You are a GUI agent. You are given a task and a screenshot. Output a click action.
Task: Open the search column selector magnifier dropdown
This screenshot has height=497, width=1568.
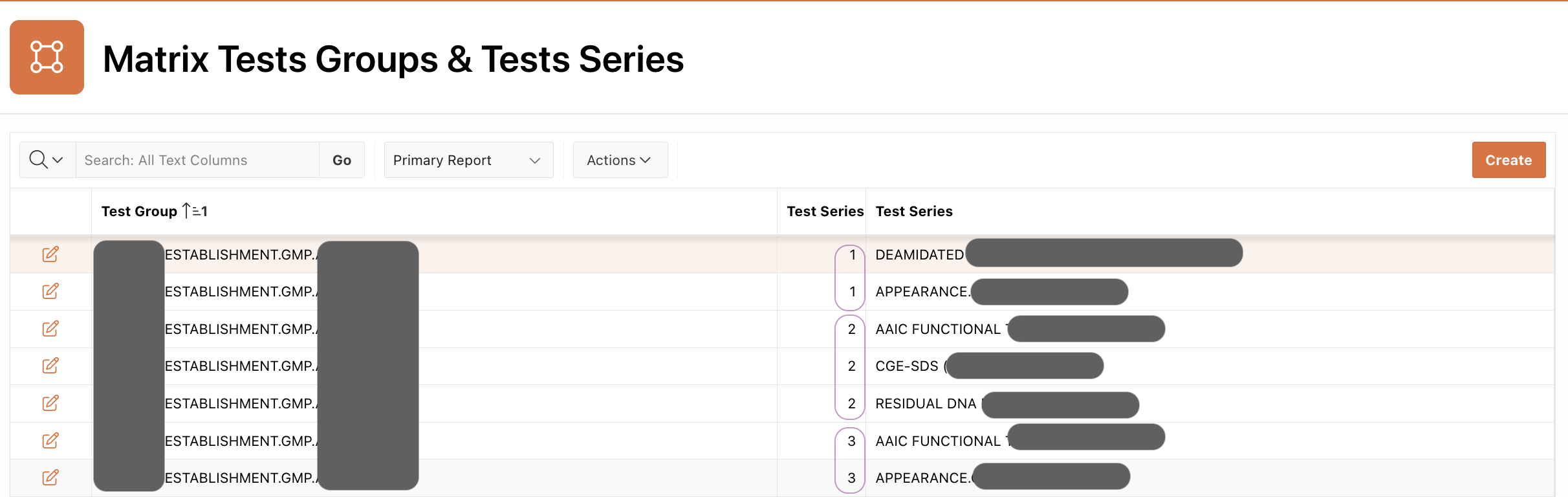point(47,160)
